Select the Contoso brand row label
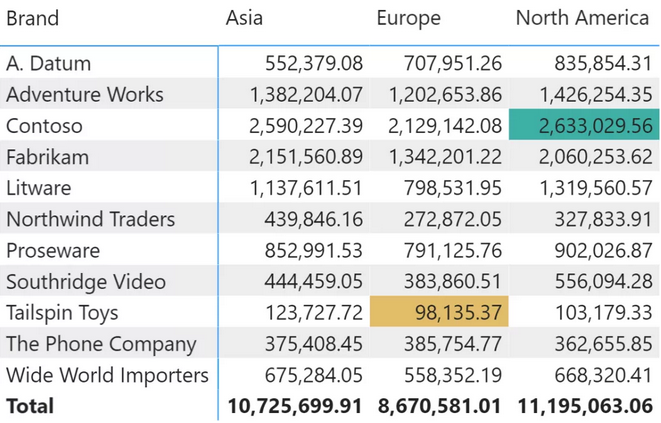 pyautogui.click(x=44, y=126)
